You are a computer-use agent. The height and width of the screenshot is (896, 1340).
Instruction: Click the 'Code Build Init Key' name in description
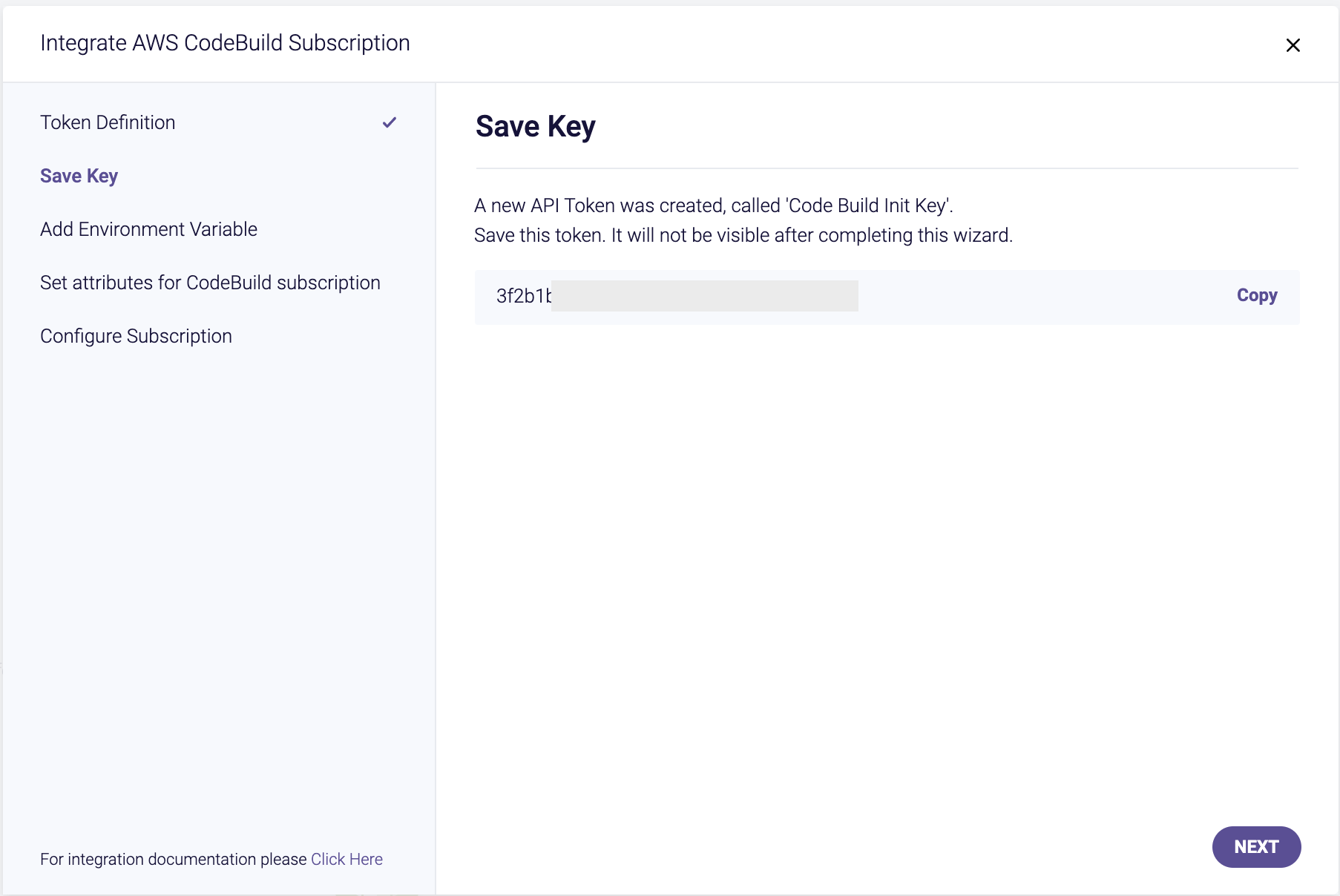(867, 205)
